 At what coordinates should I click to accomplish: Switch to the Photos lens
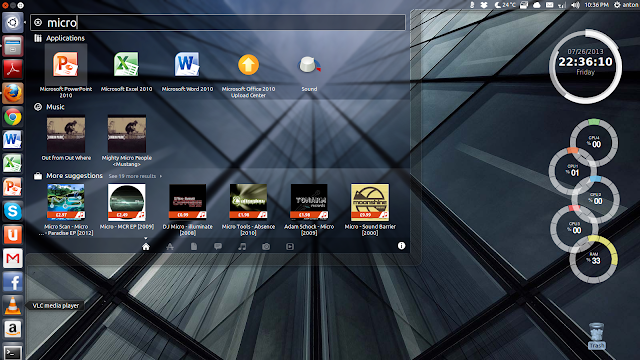tap(266, 247)
